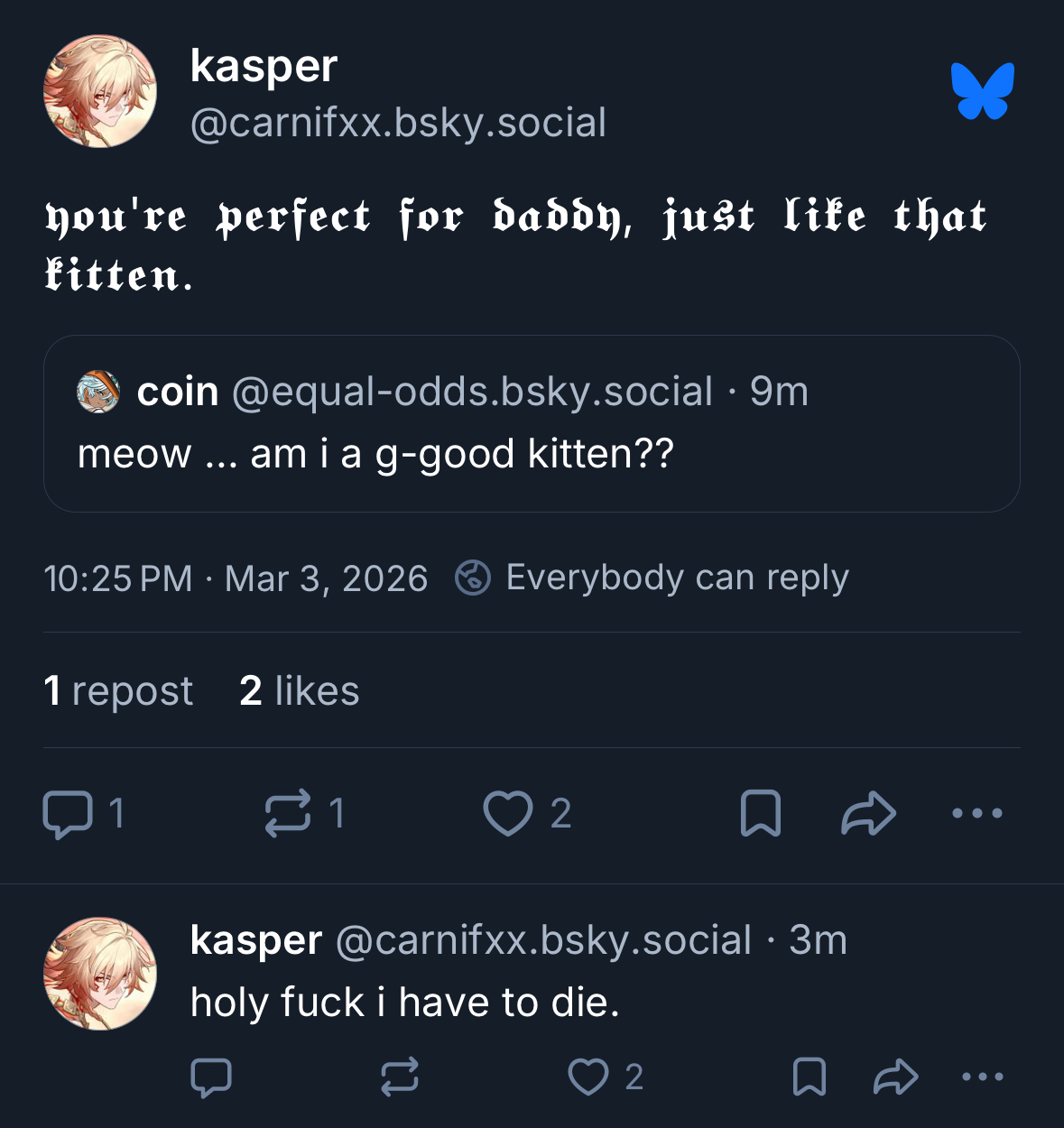
Task: Share kasper's reply comment
Action: pyautogui.click(x=896, y=1077)
